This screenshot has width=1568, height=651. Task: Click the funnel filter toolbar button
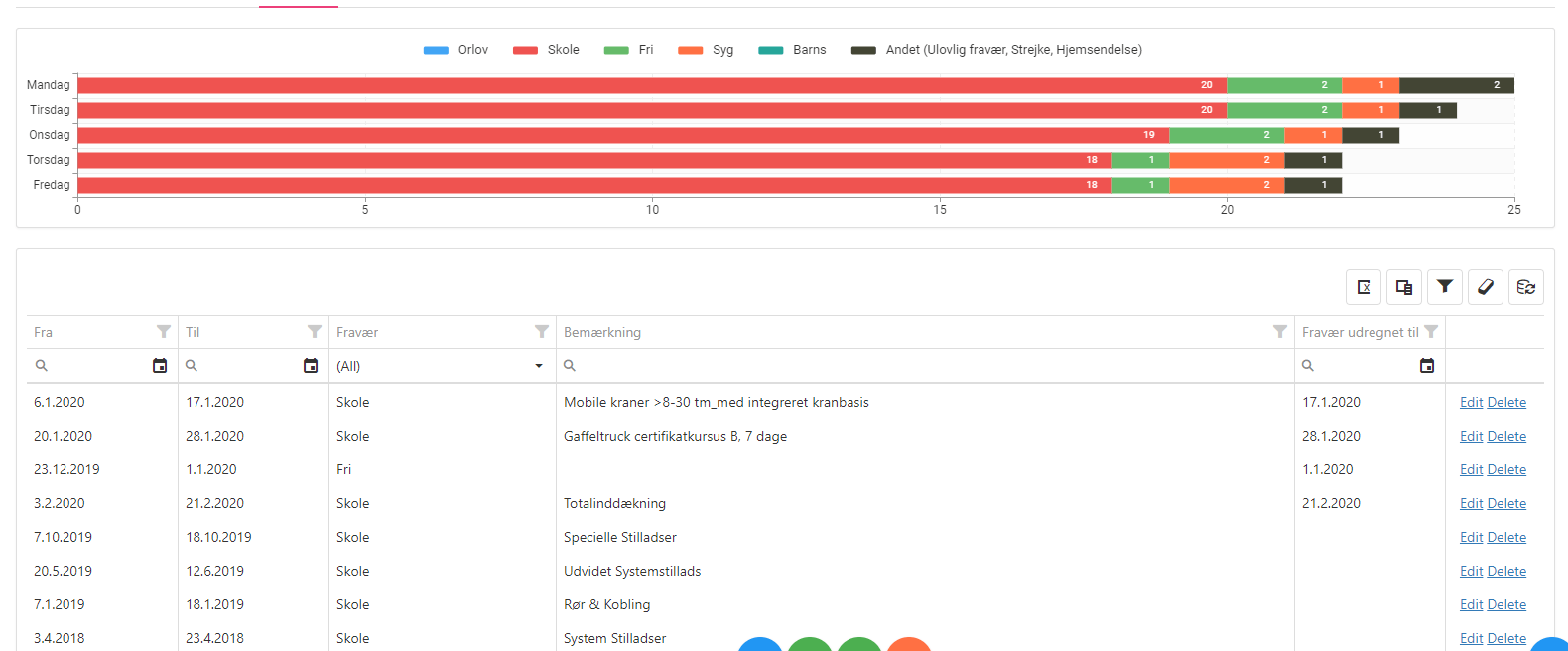click(x=1445, y=287)
